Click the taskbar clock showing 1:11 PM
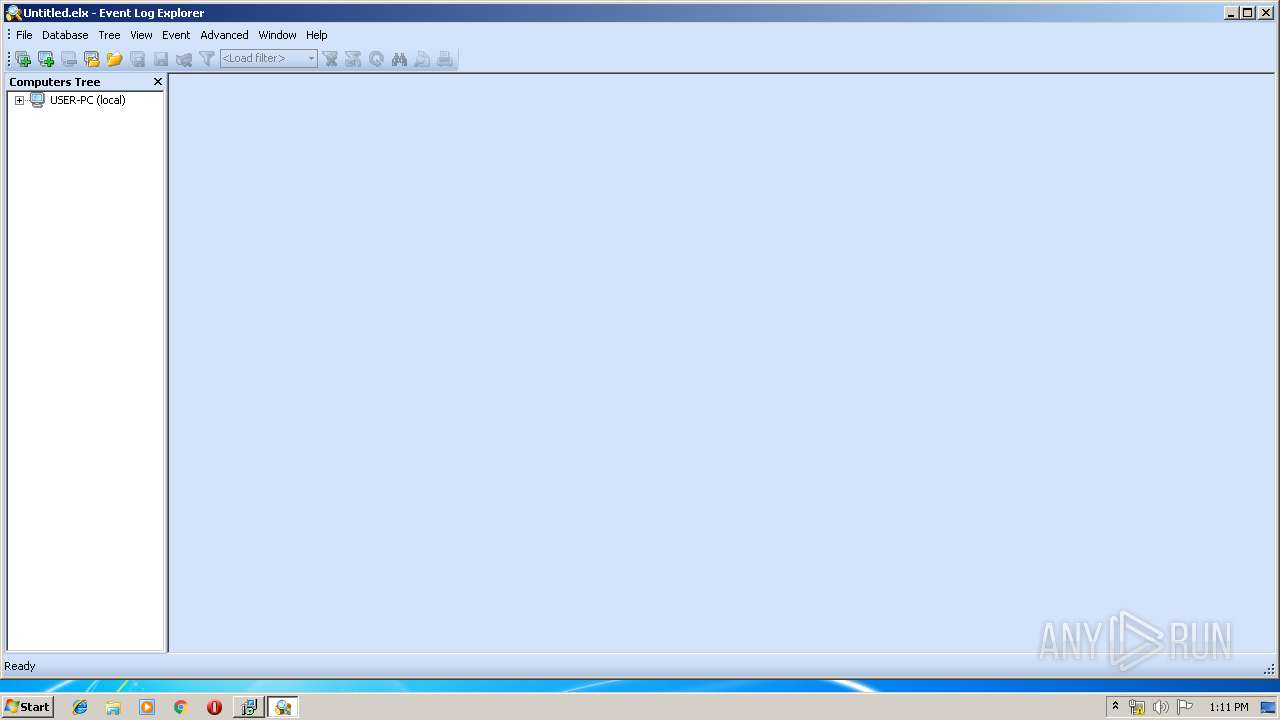1280x720 pixels. (x=1229, y=707)
